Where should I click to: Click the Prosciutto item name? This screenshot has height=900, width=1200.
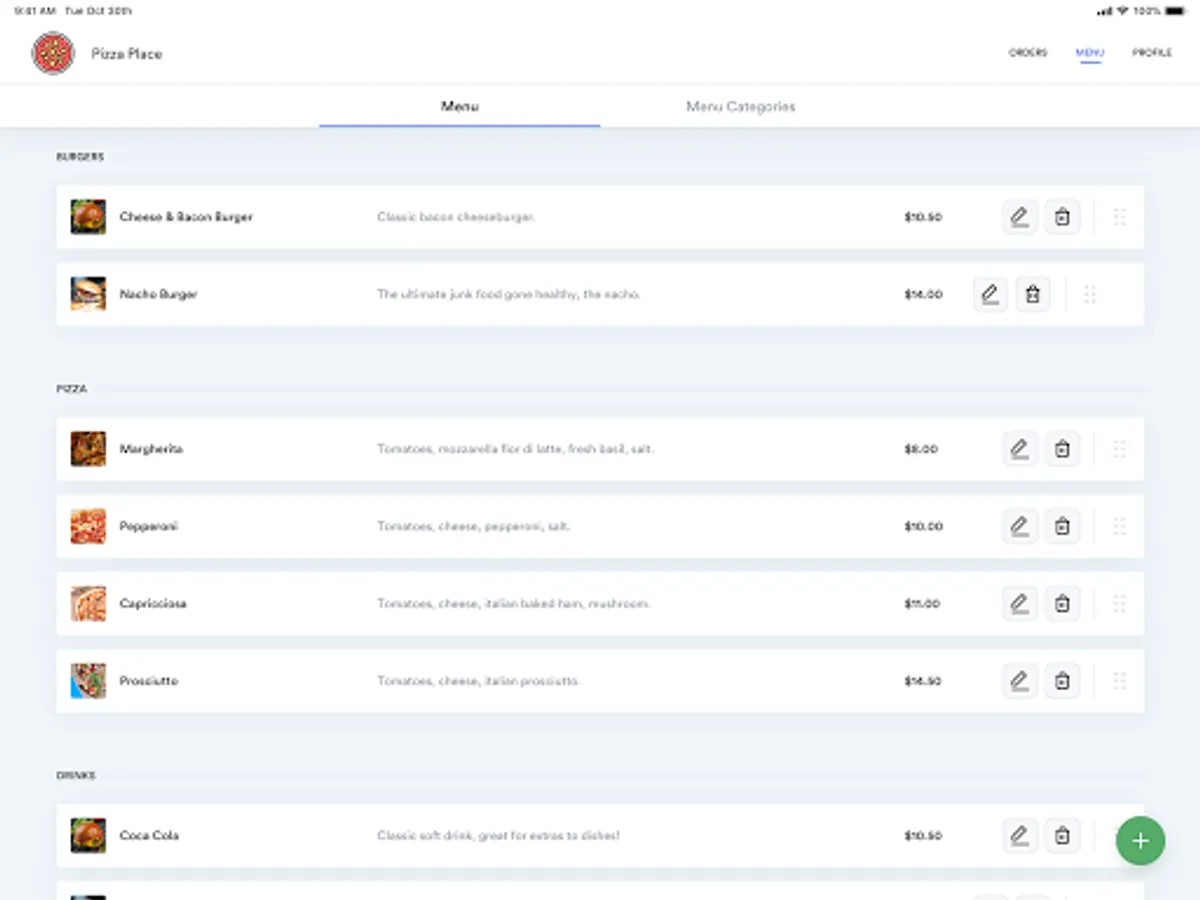pyautogui.click(x=149, y=681)
